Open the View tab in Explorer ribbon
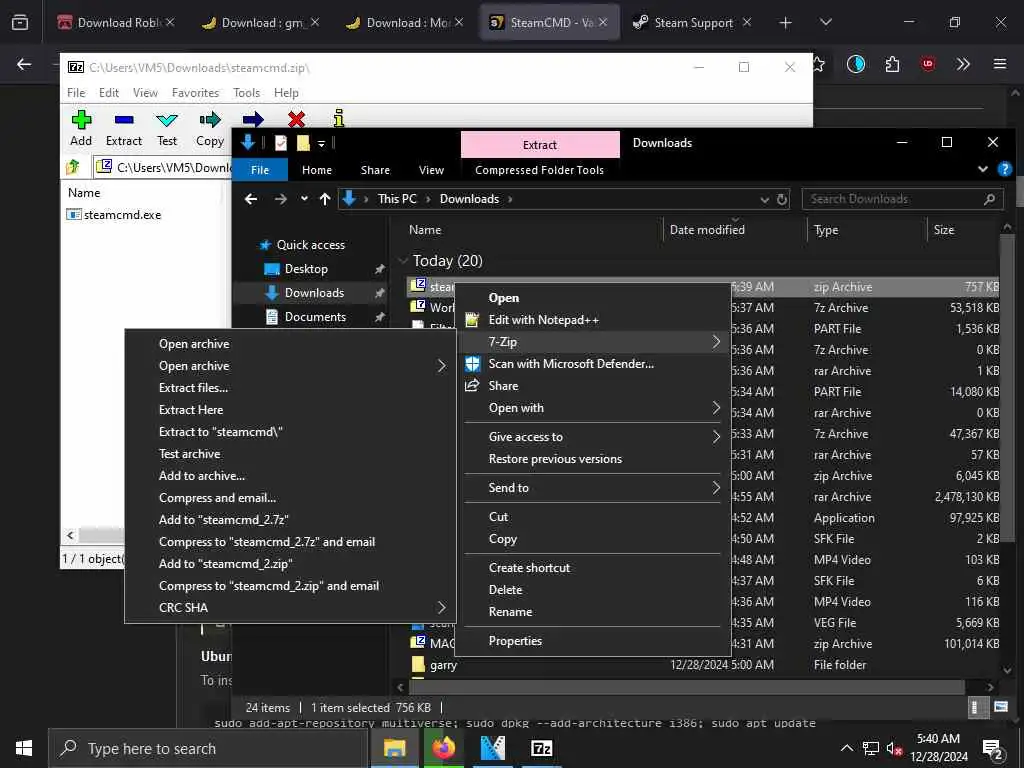The height and width of the screenshot is (768, 1024). [x=432, y=170]
